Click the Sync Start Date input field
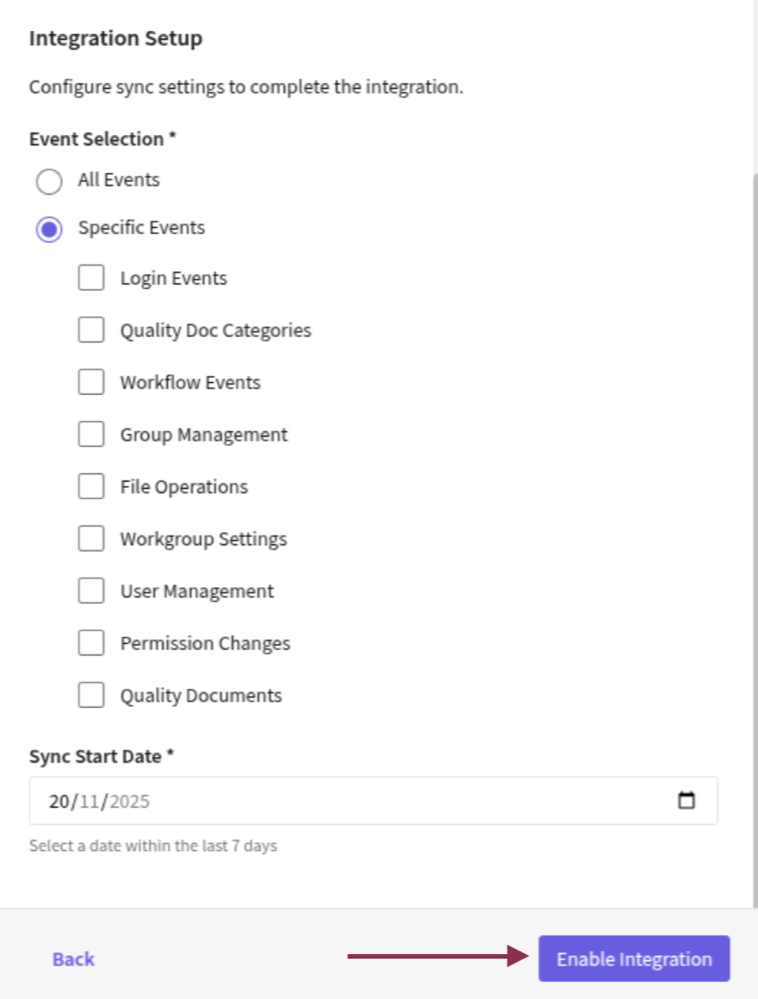Image resolution: width=758 pixels, height=999 pixels. 300,800
